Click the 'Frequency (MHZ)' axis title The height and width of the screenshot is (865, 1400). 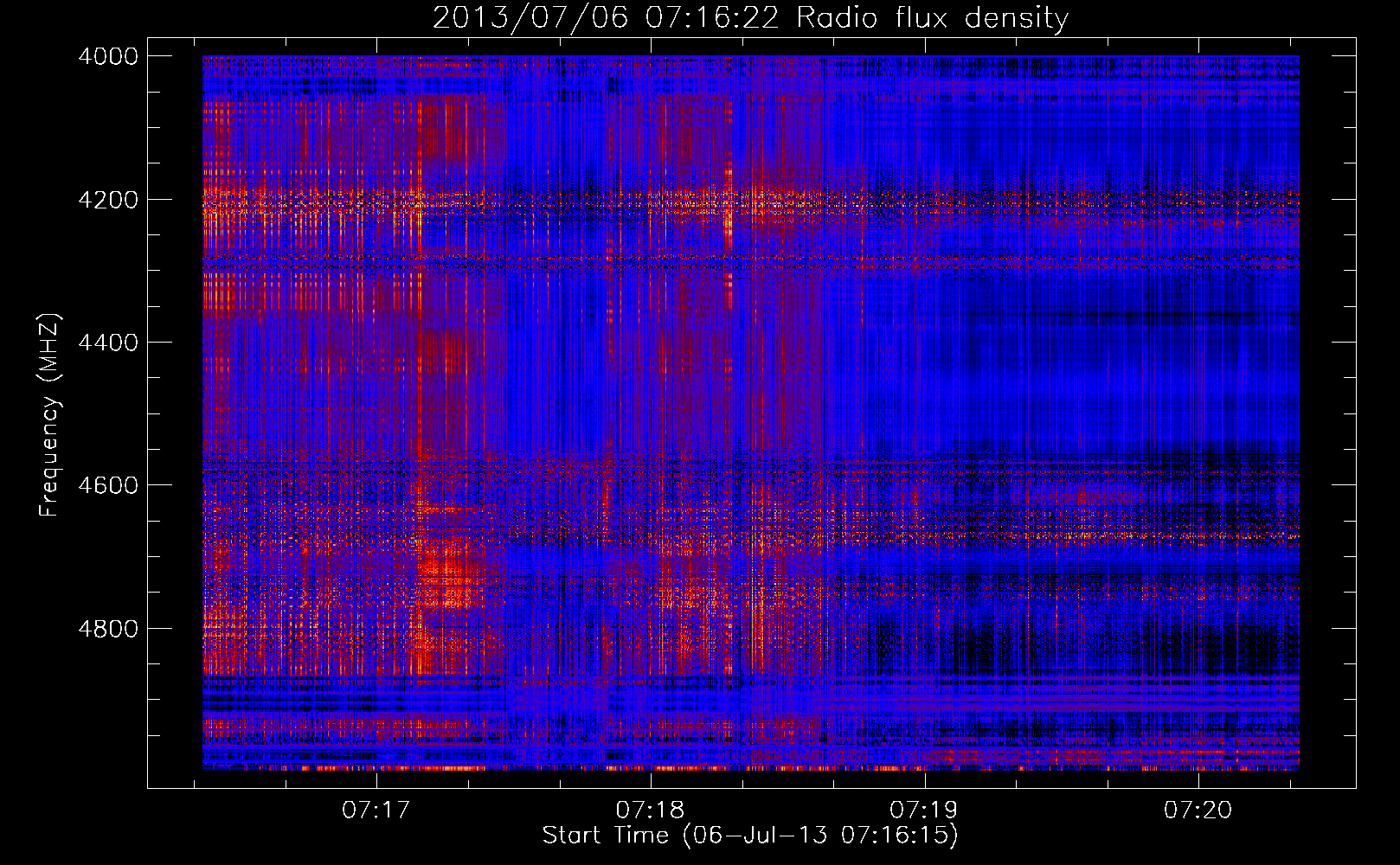point(49,414)
